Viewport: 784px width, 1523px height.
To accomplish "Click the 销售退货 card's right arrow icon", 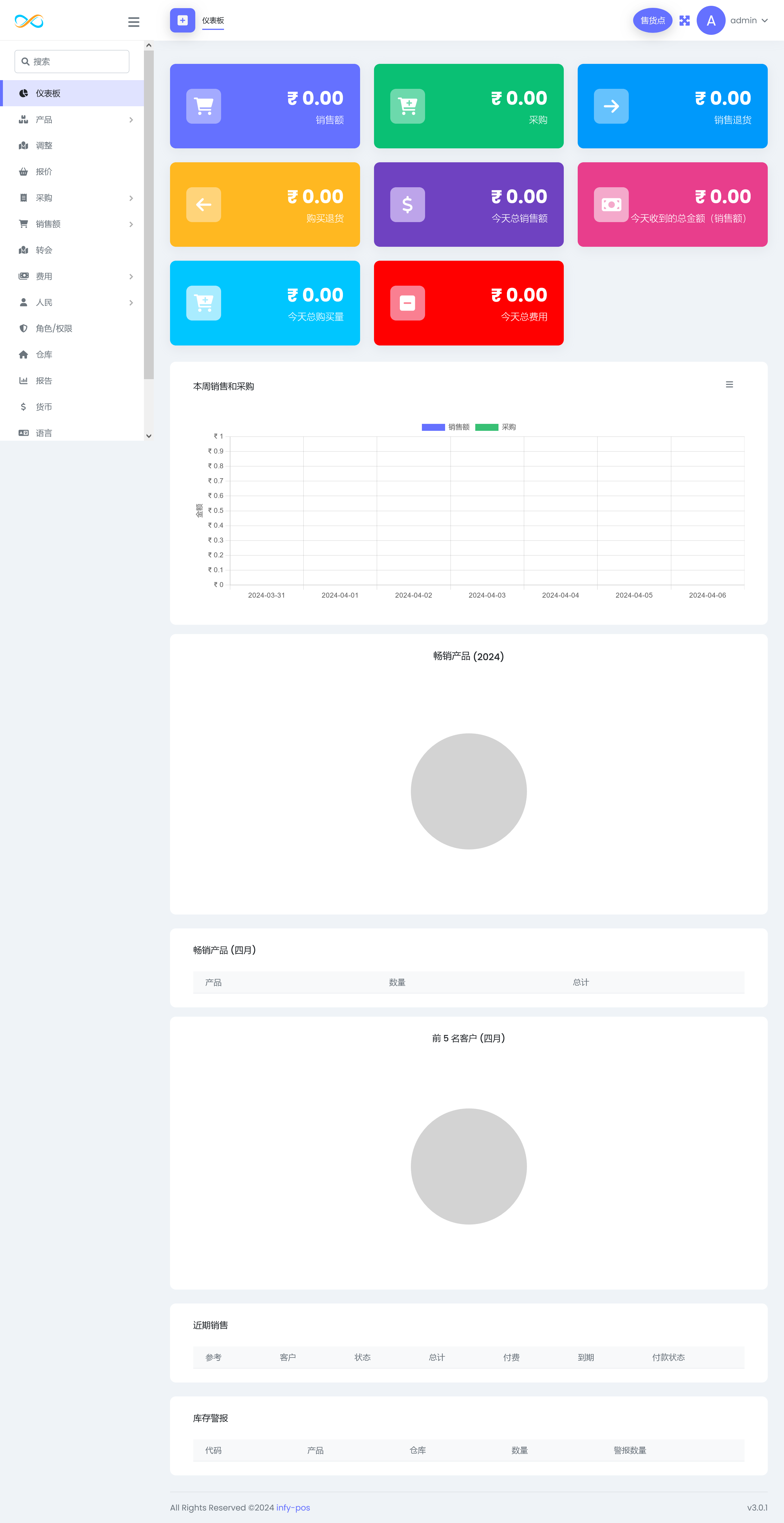I will (611, 107).
